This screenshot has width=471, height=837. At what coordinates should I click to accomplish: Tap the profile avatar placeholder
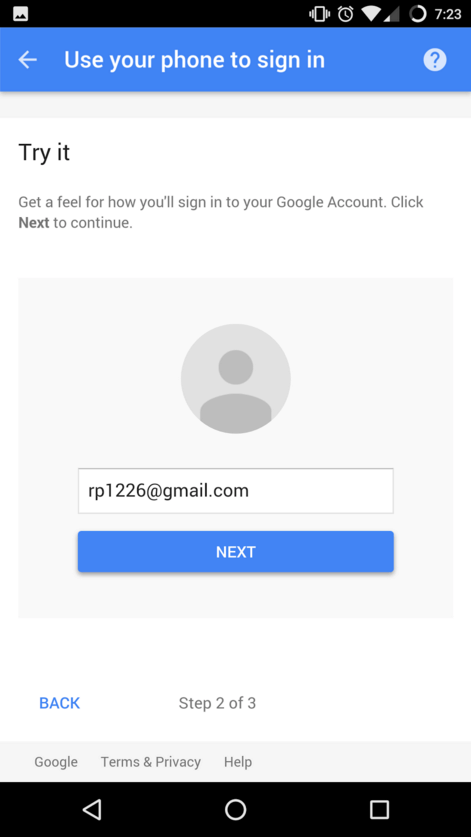click(x=236, y=378)
